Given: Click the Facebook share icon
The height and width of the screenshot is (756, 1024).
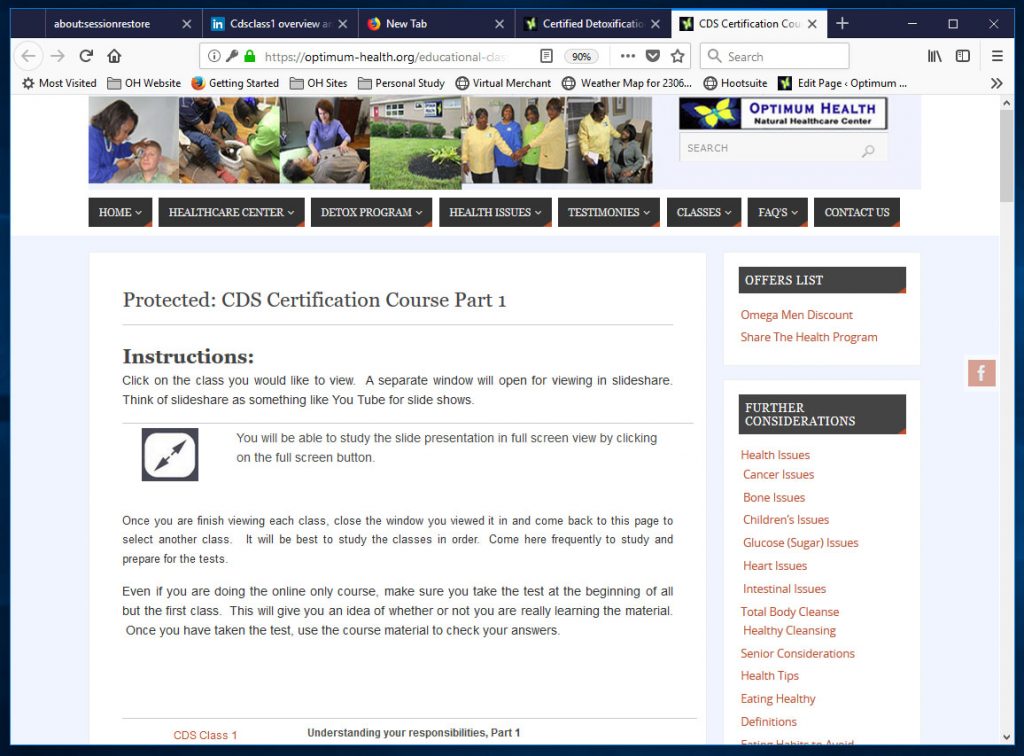Looking at the screenshot, I should (x=981, y=373).
